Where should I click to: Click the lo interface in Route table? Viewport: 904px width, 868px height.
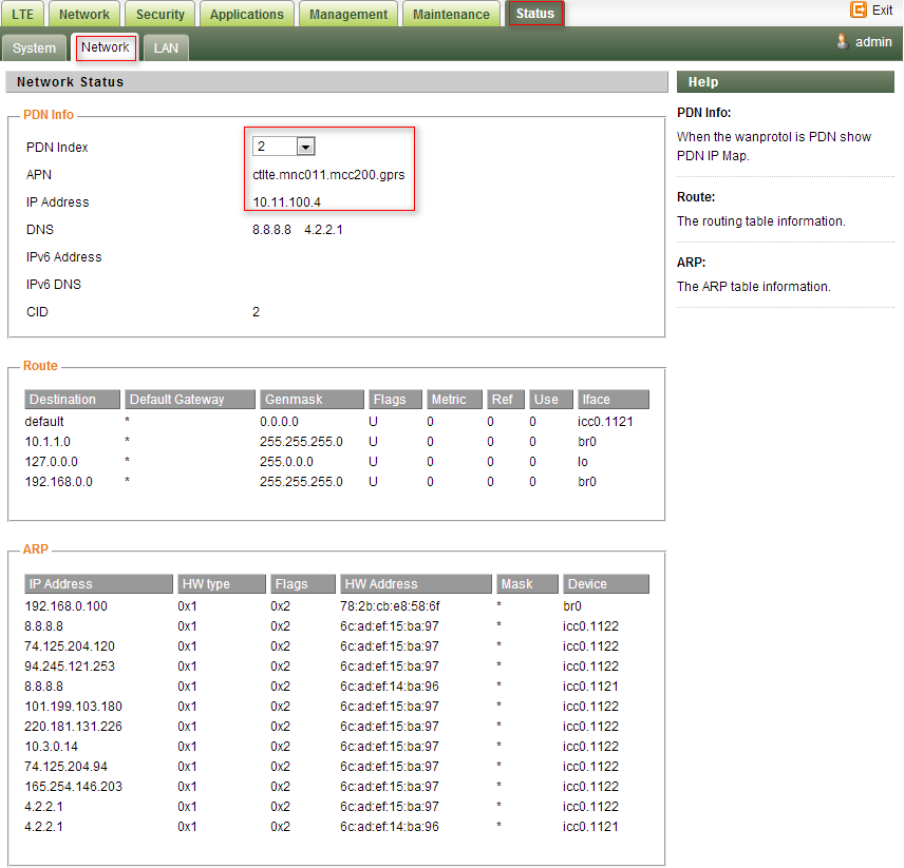[583, 462]
